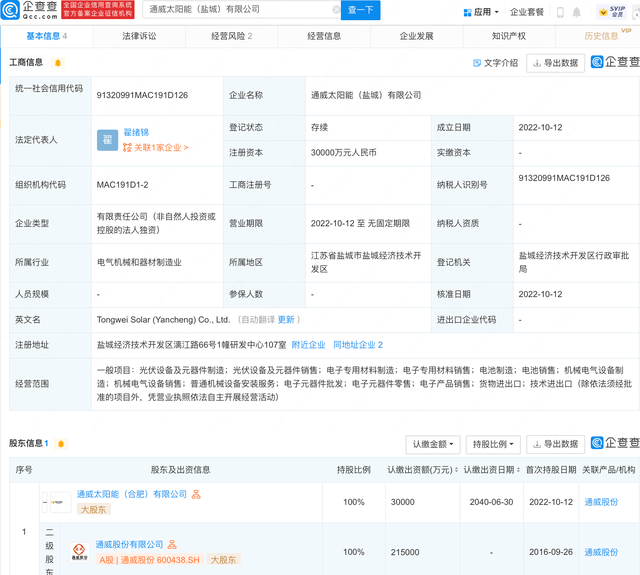
Task: Click the 2040-06-30 contribution date cell
Action: pyautogui.click(x=491, y=502)
